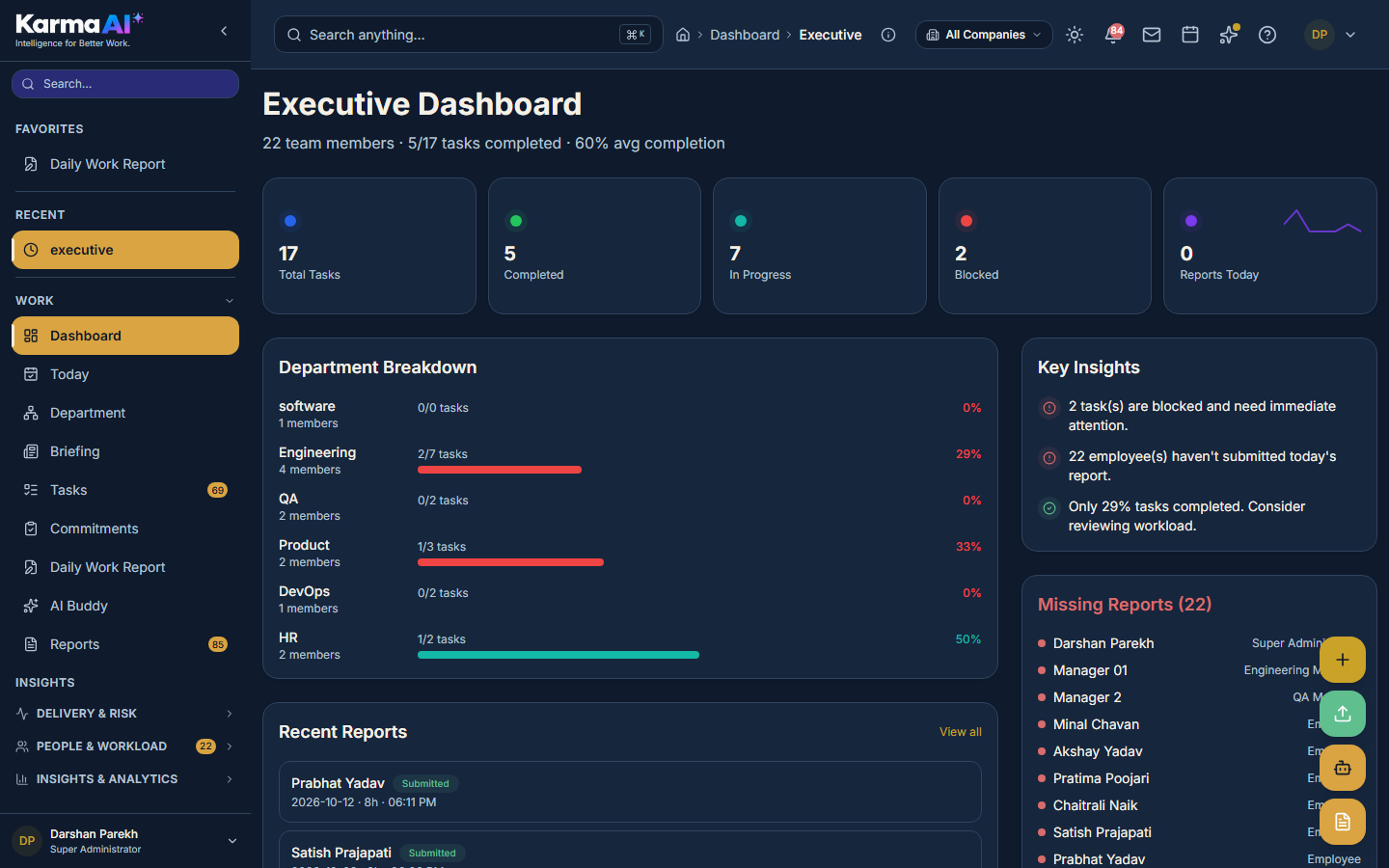Click the Reports Today card
Viewport: 1389px width, 868px height.
point(1269,246)
